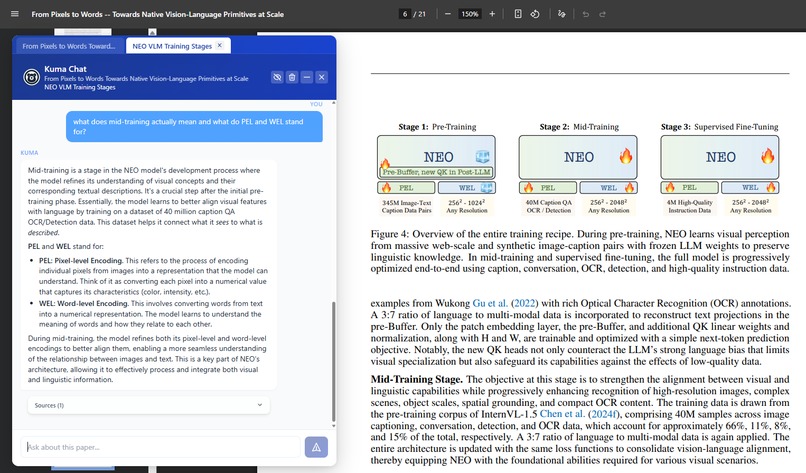
Task: Click the 'Mid-Training Stage.' paragraph heading
Action: [x=416, y=379]
